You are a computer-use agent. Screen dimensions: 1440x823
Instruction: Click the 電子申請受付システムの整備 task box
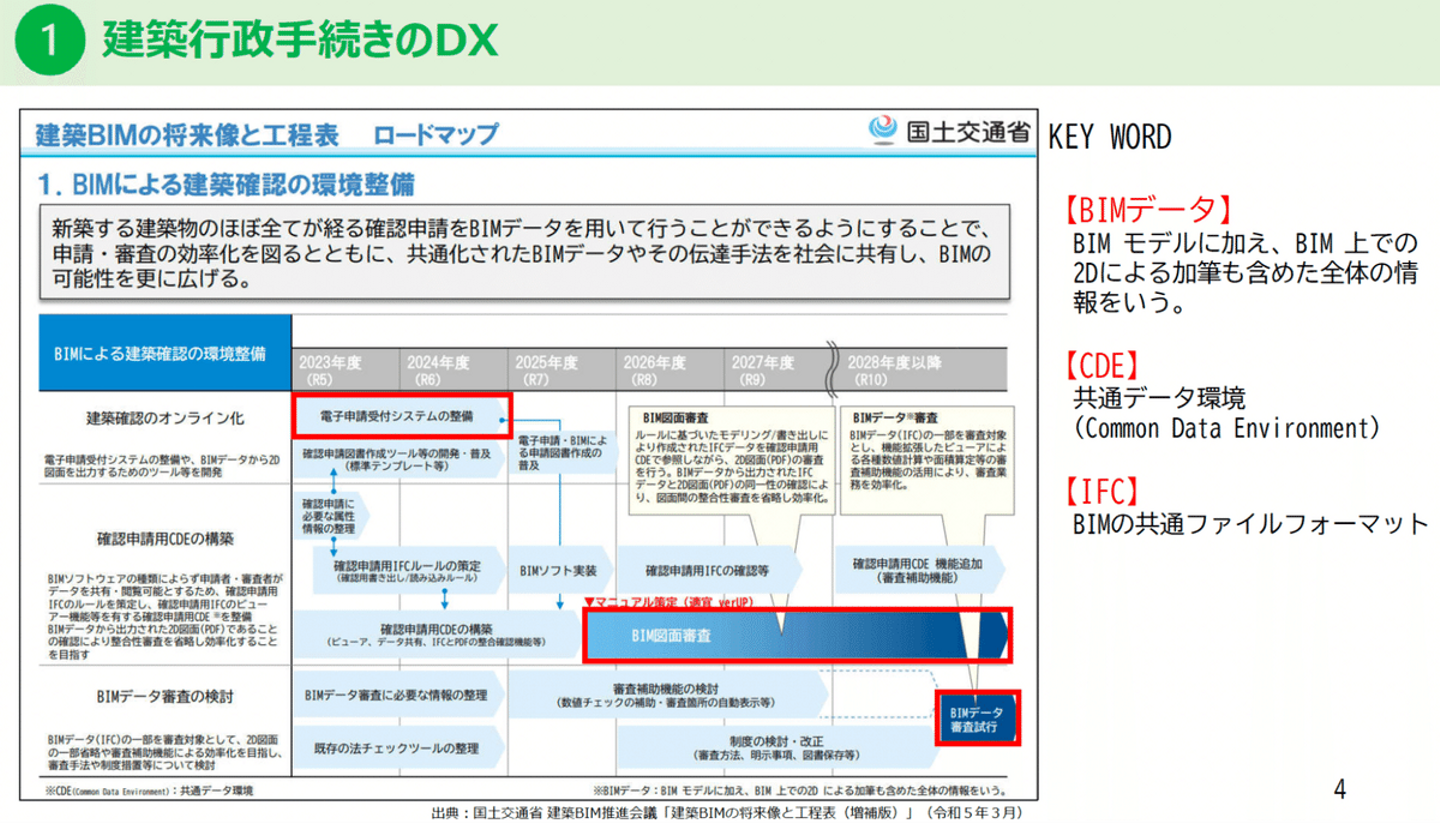pyautogui.click(x=402, y=415)
